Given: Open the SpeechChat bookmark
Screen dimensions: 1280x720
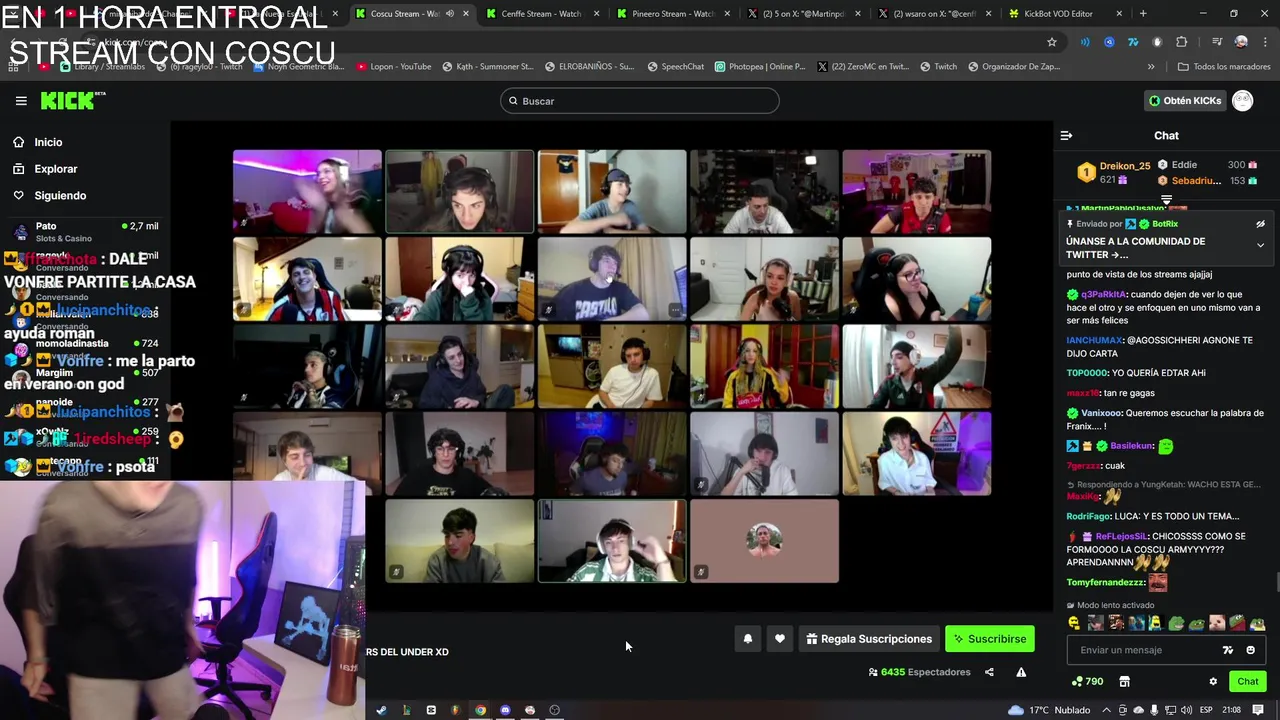Looking at the screenshot, I should [x=675, y=67].
